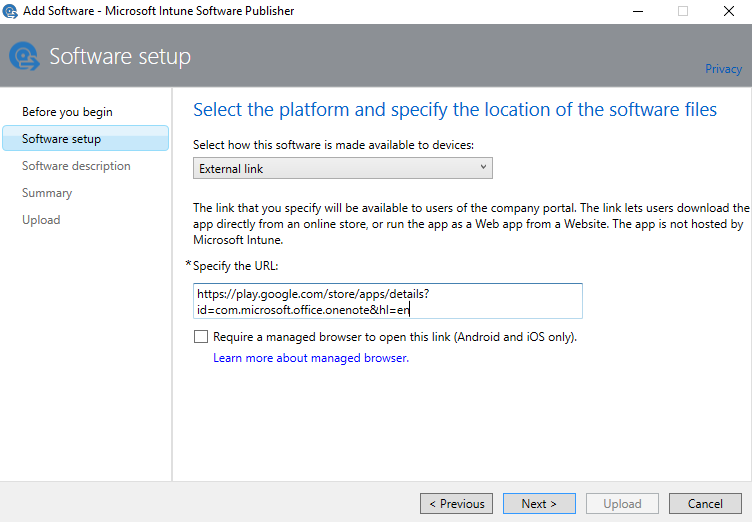Screen dimensions: 752x522
Task: Click the disabled Upload button
Action: (622, 504)
